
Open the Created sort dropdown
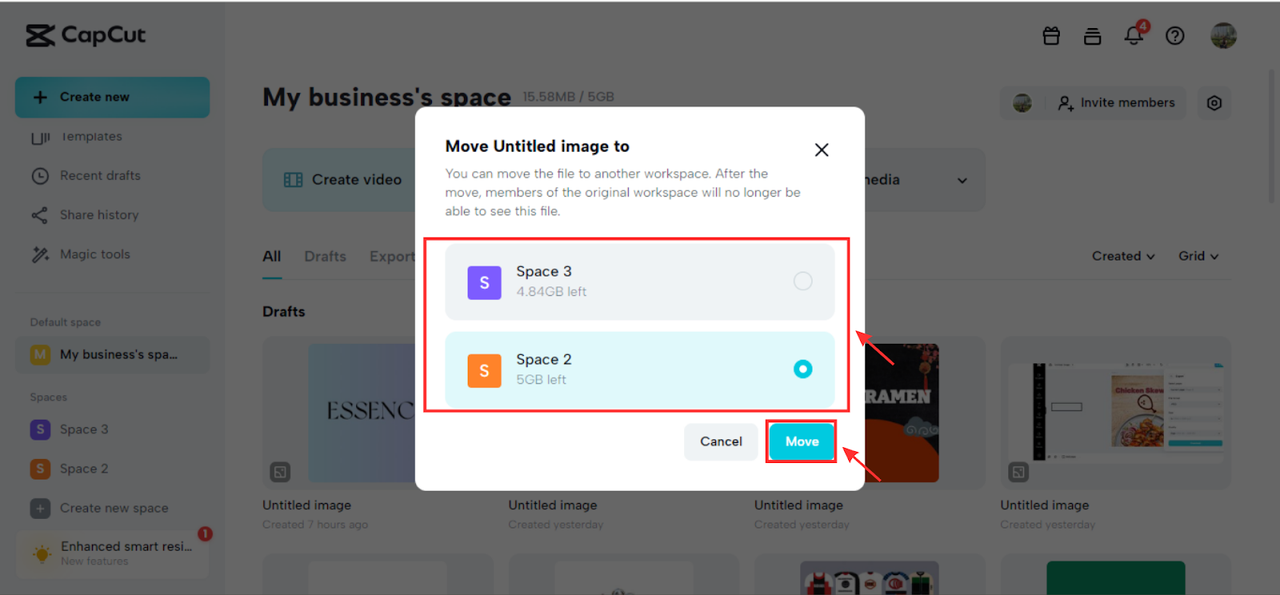[x=1123, y=256]
